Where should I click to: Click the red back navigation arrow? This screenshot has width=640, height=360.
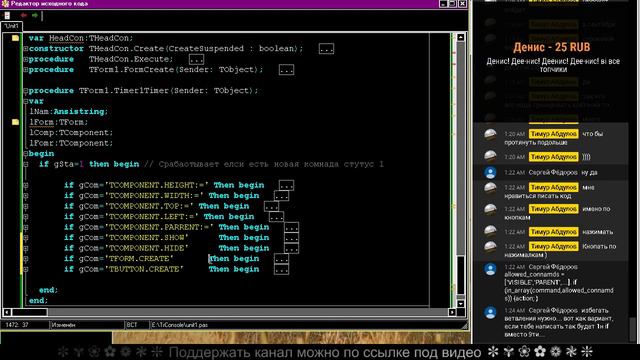tap(23, 16)
